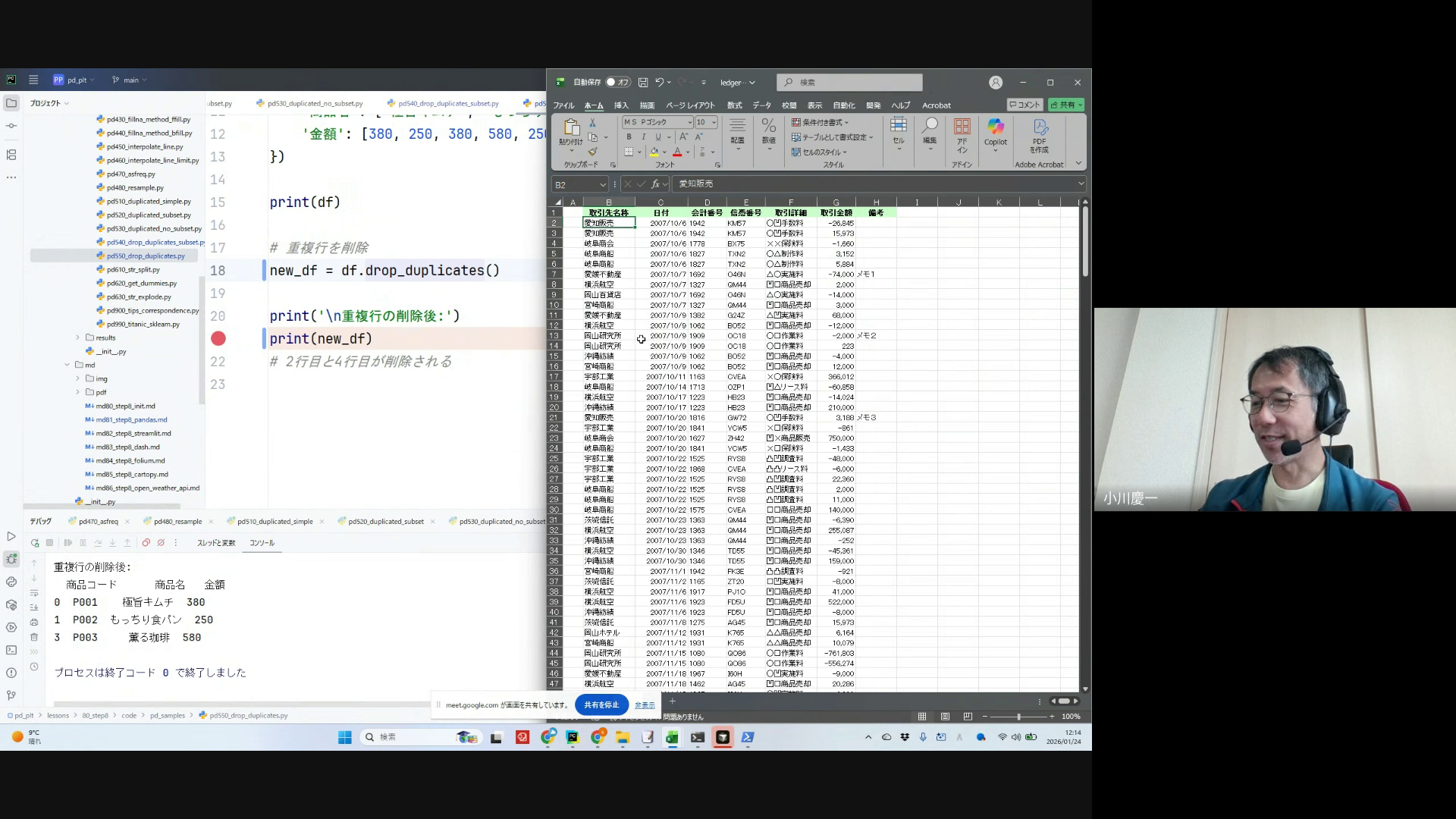Click the Format Painter brush icon
This screenshot has width=1456, height=819.
click(x=592, y=152)
